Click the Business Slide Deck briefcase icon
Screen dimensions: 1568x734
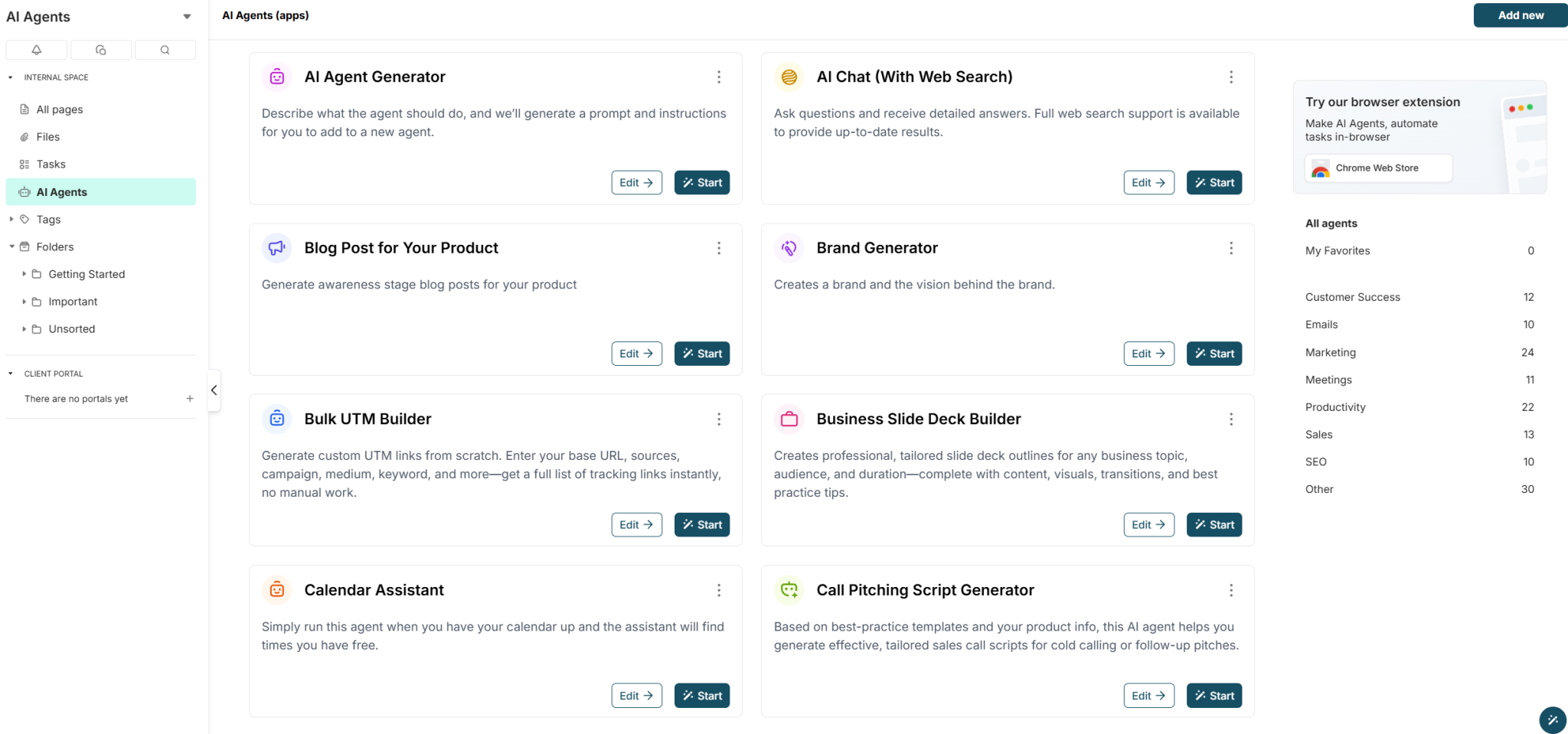tap(789, 419)
